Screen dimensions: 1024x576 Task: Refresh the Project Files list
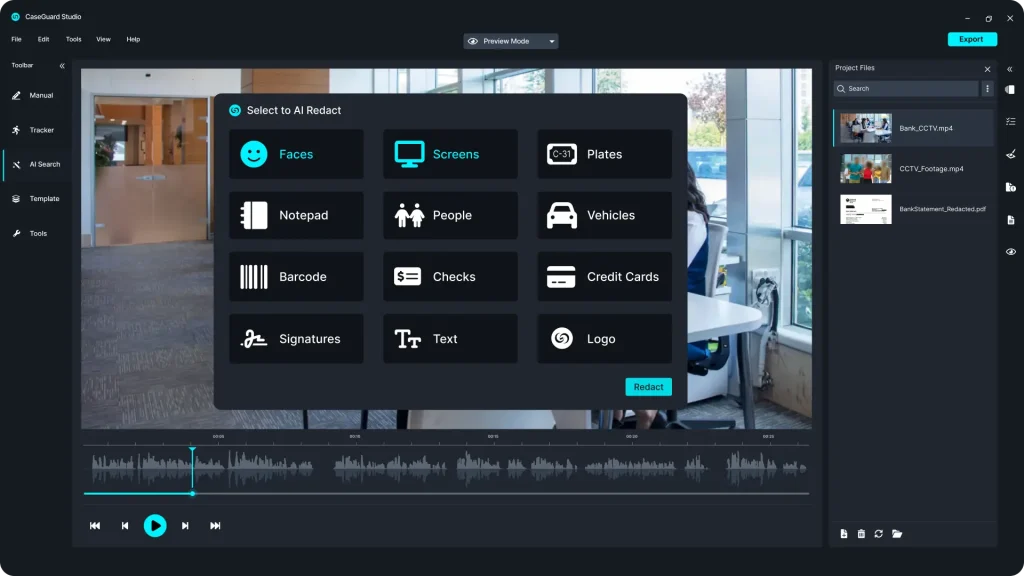point(879,533)
